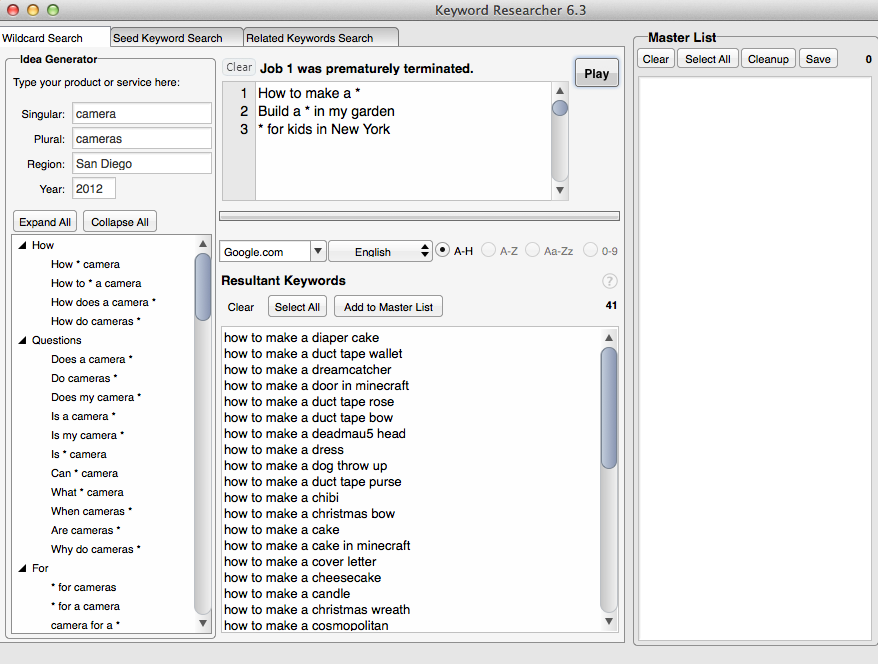Click Collapse All button
The width and height of the screenshot is (878, 664).
tap(120, 222)
